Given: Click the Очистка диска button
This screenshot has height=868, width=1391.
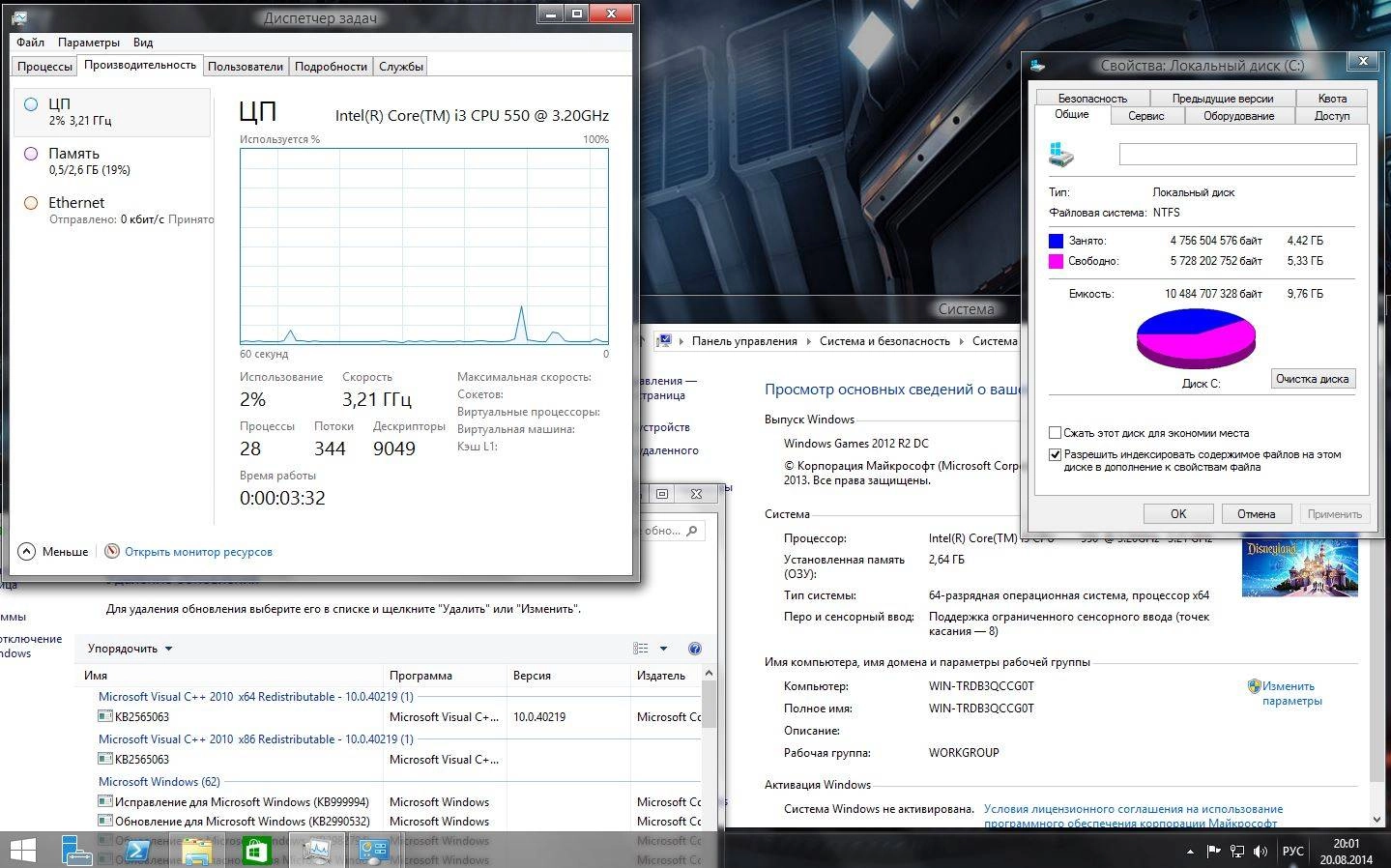Looking at the screenshot, I should (x=1312, y=378).
